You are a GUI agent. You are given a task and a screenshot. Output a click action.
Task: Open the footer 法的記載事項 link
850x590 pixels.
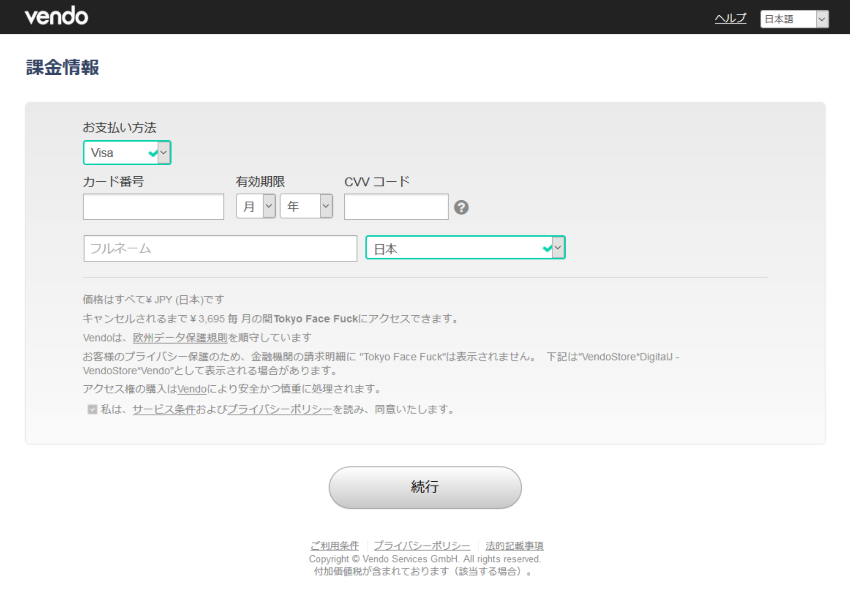[514, 546]
